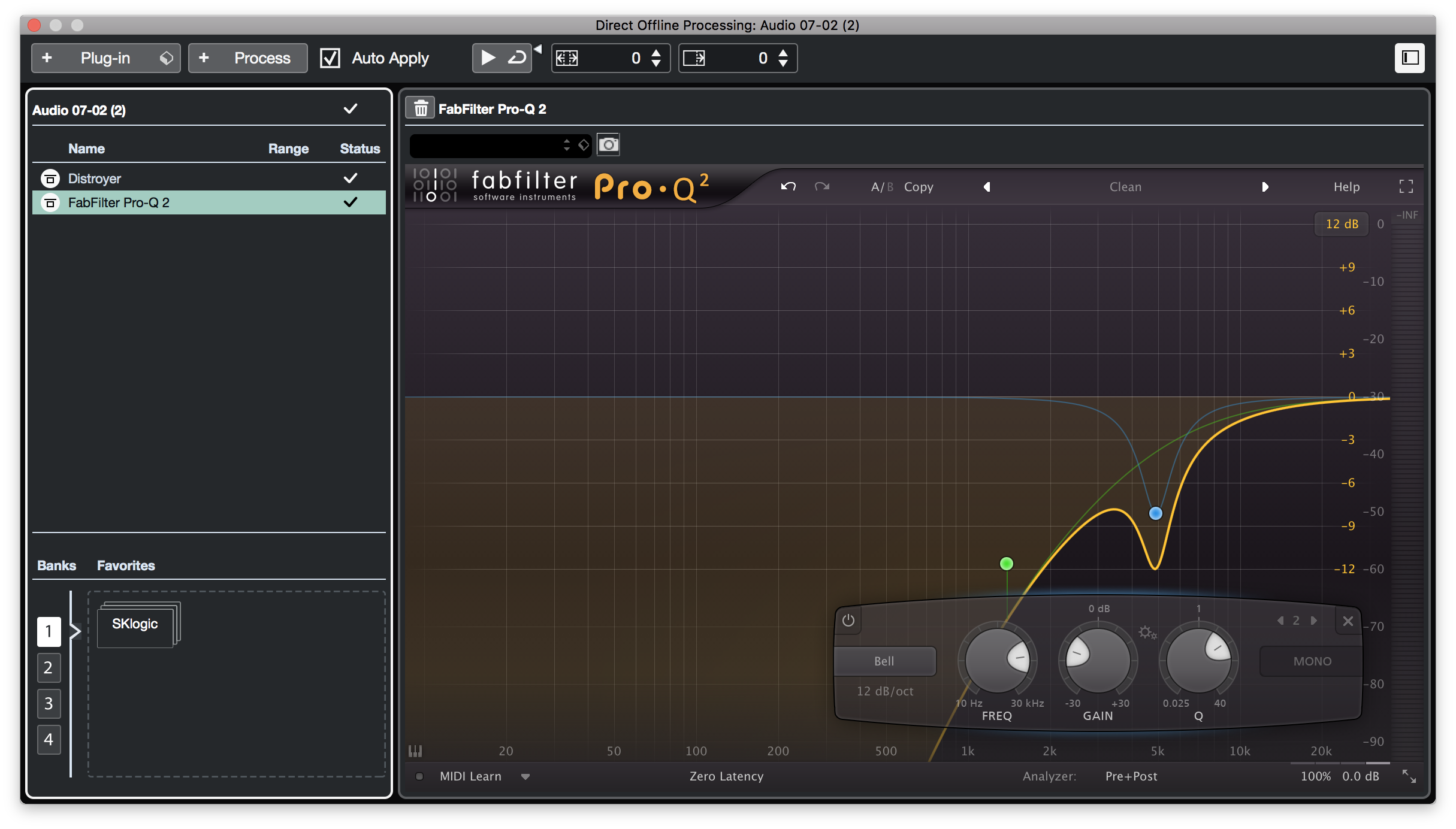Open the MIDI Learn dropdown arrow
This screenshot has width=1456, height=829.
(x=525, y=777)
